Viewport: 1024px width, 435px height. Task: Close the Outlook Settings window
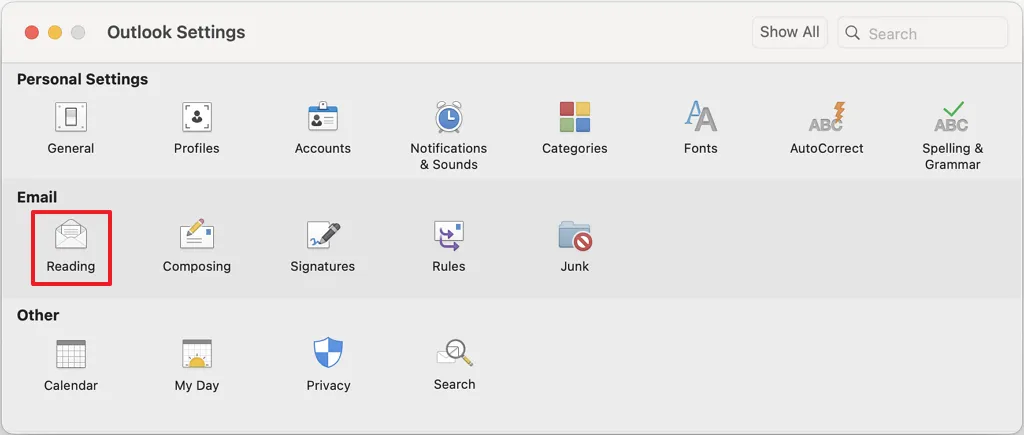[x=32, y=32]
